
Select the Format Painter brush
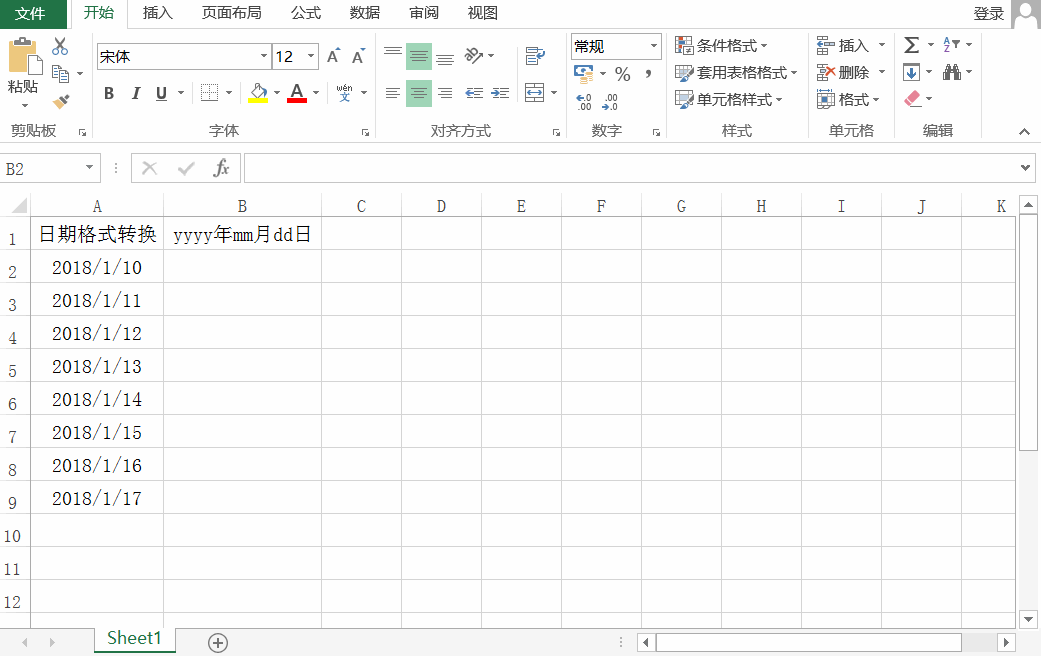(60, 102)
